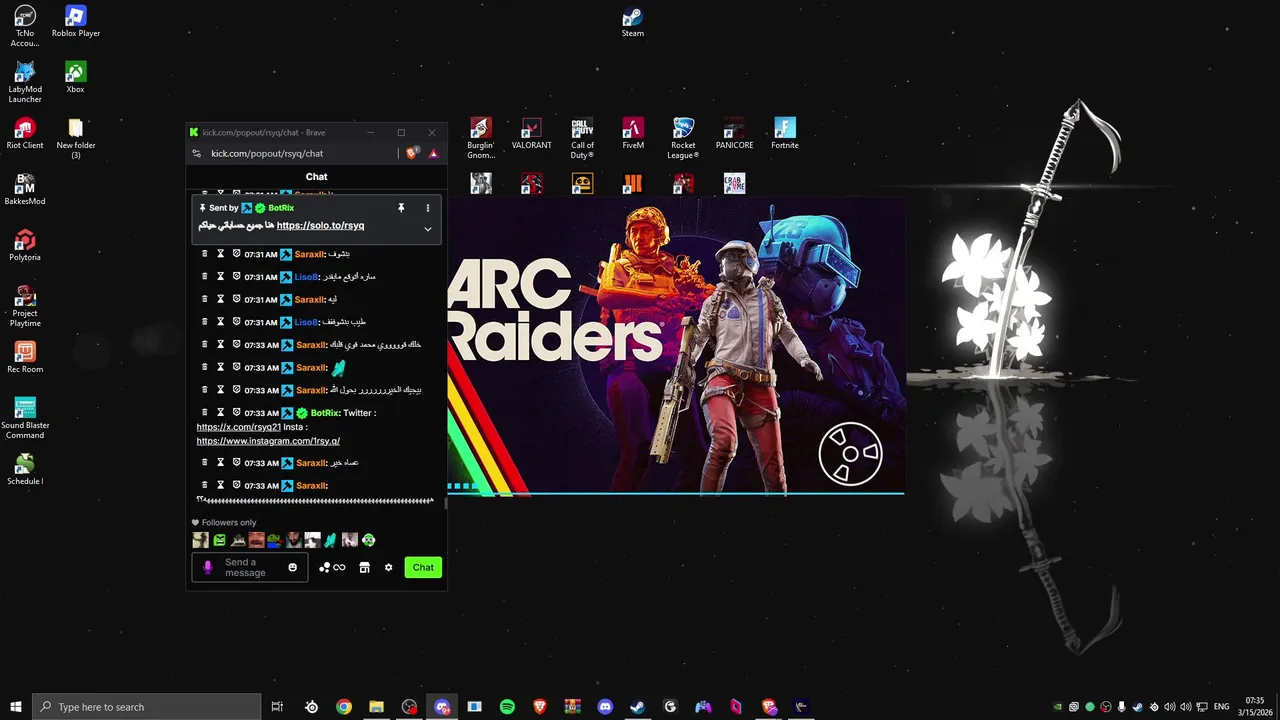
Task: Select the FiveM desktop shortcut
Action: click(633, 134)
